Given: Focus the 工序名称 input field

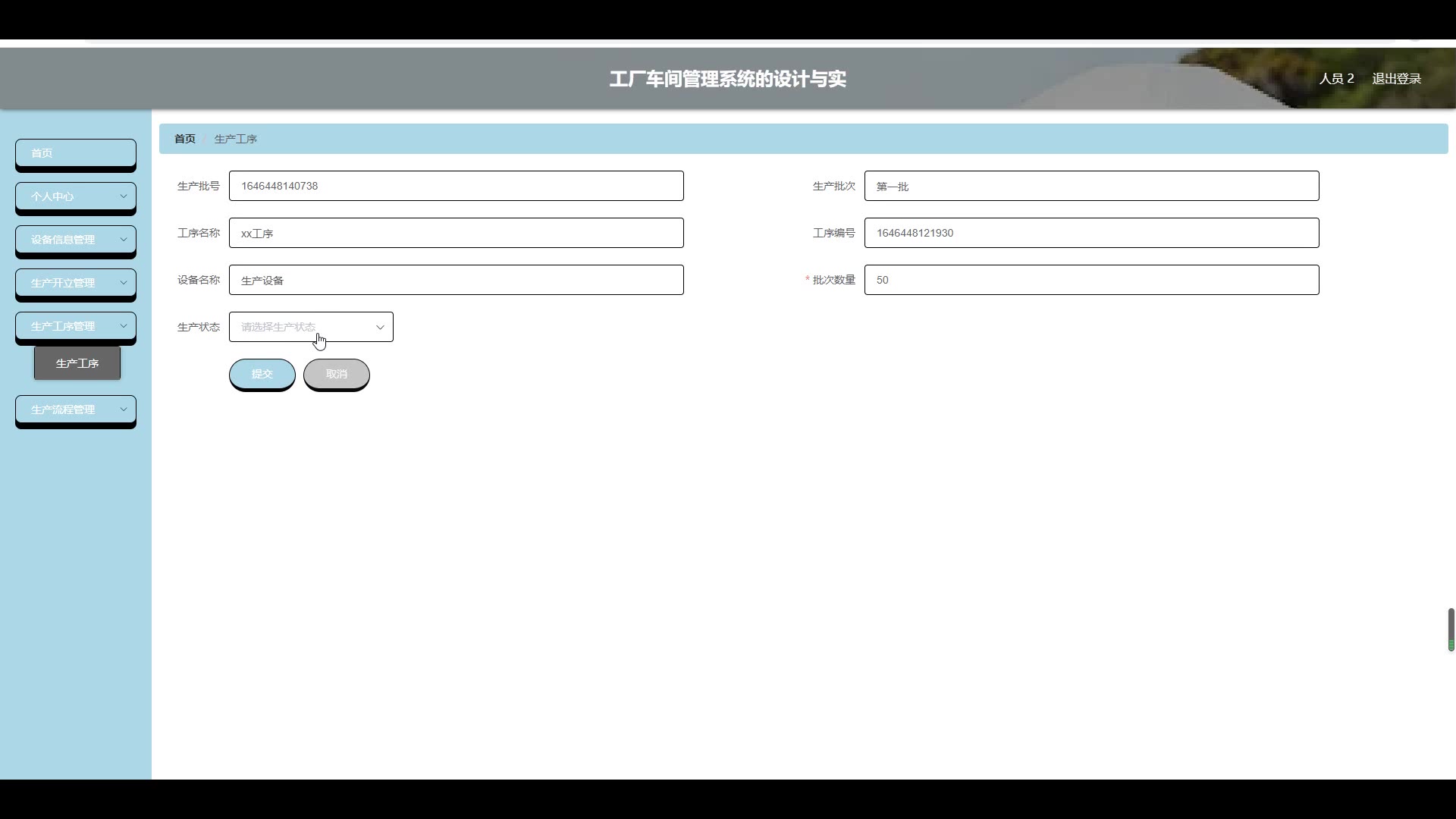Looking at the screenshot, I should tap(456, 234).
